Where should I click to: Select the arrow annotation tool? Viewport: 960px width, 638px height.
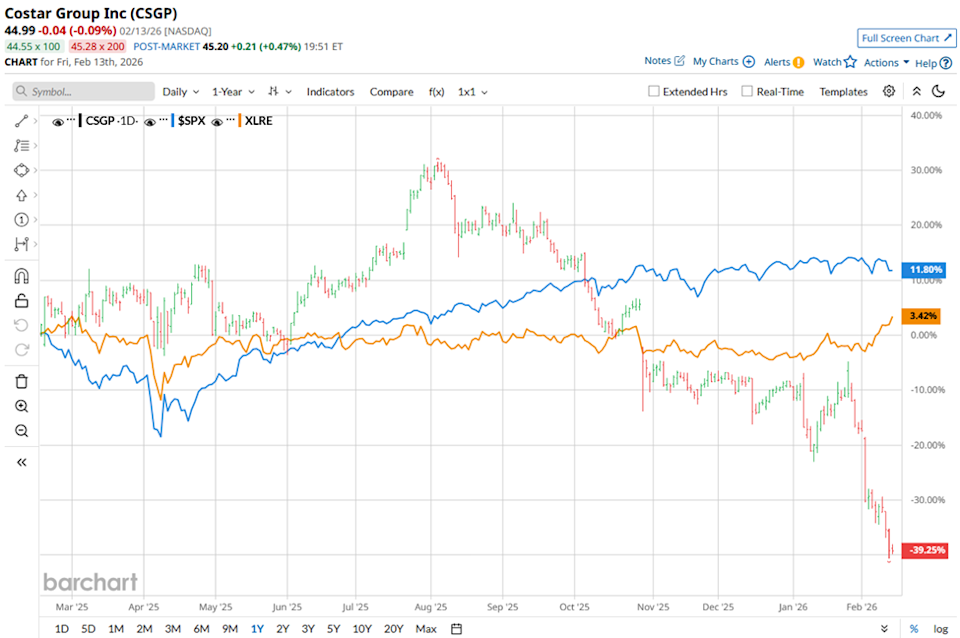(x=22, y=195)
